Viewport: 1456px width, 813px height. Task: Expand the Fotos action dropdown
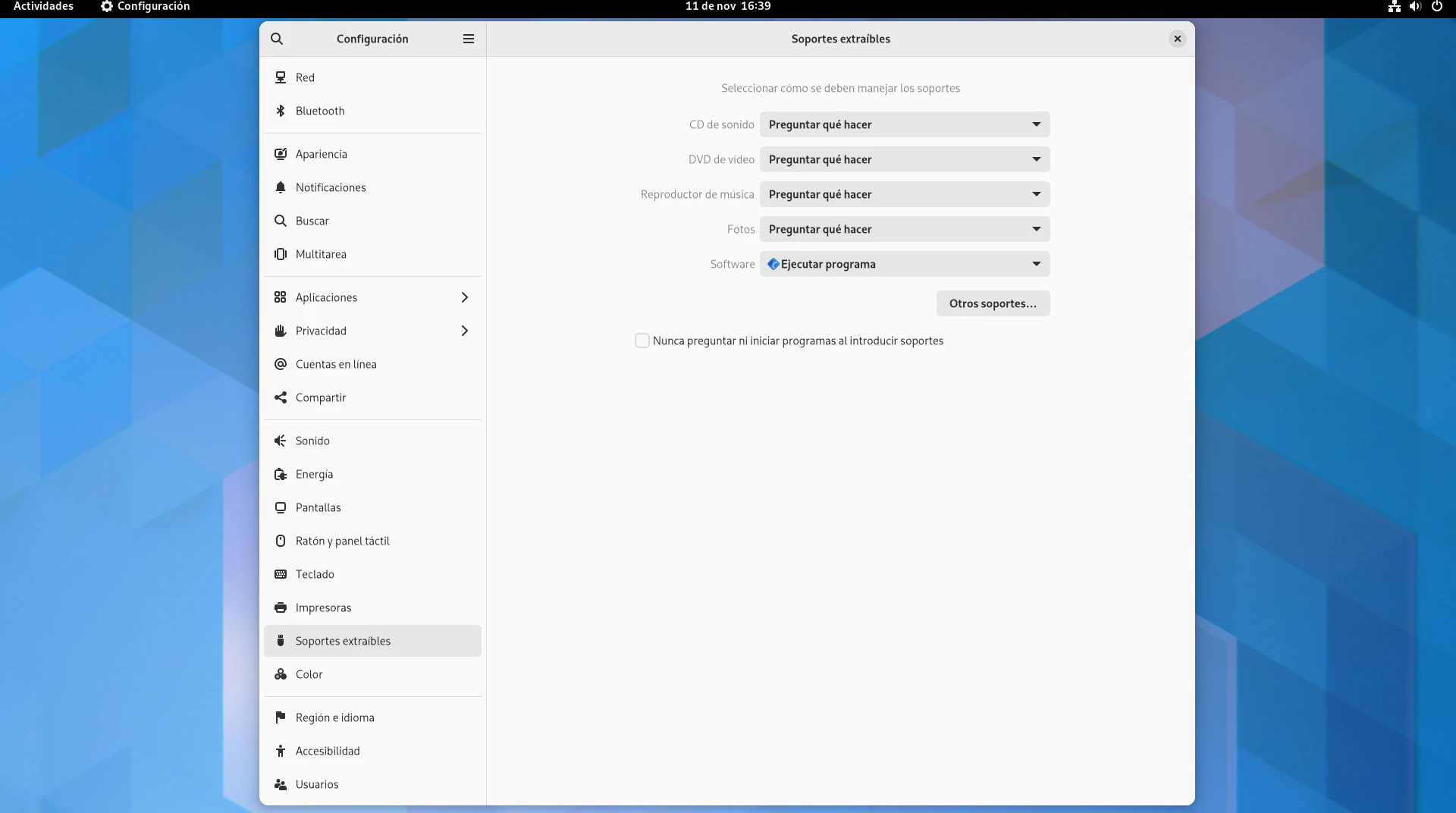(x=904, y=229)
